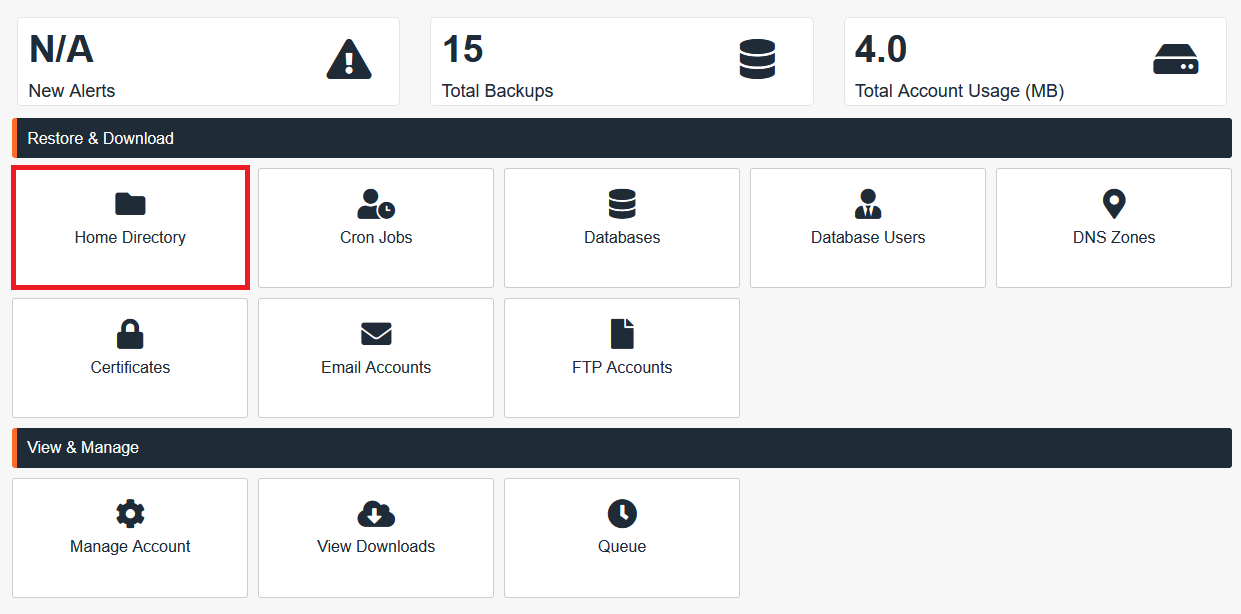Image resolution: width=1241 pixels, height=614 pixels.
Task: Select the FTP Accounts file icon
Action: pos(622,334)
